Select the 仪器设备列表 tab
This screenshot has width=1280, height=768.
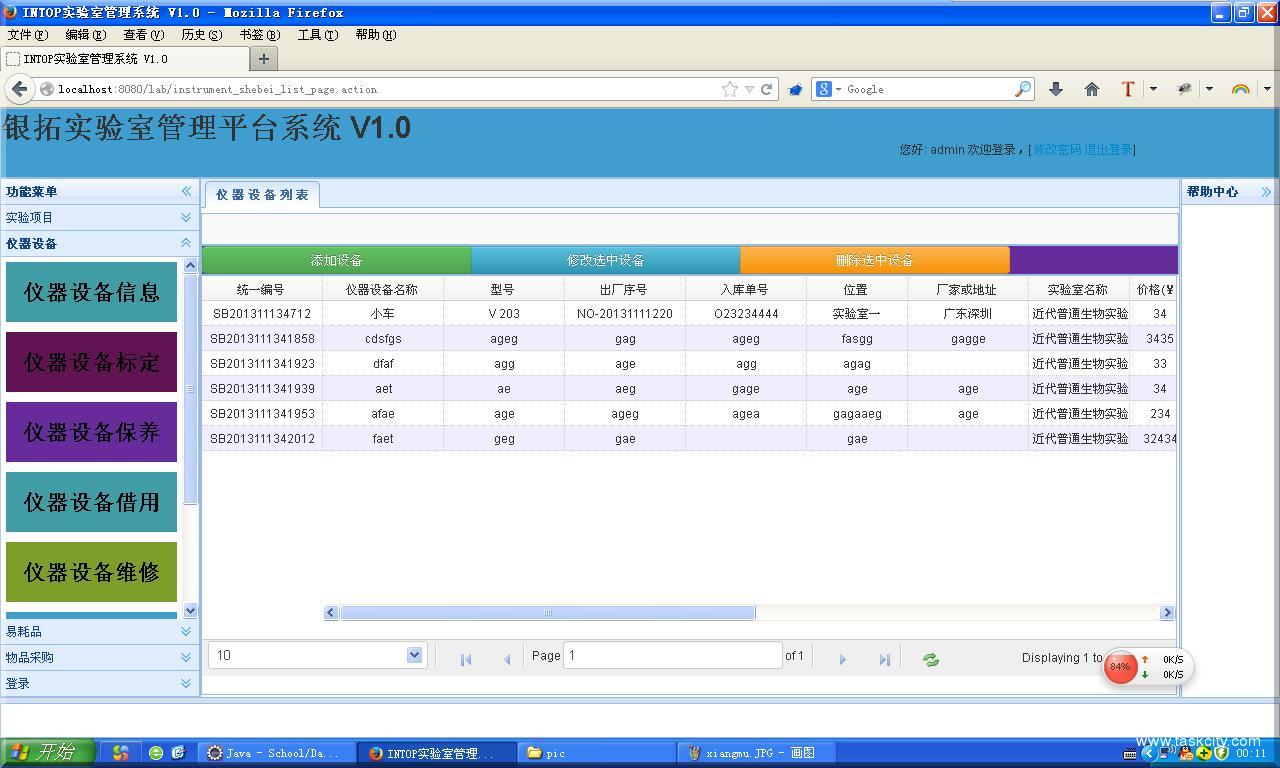tap(262, 195)
